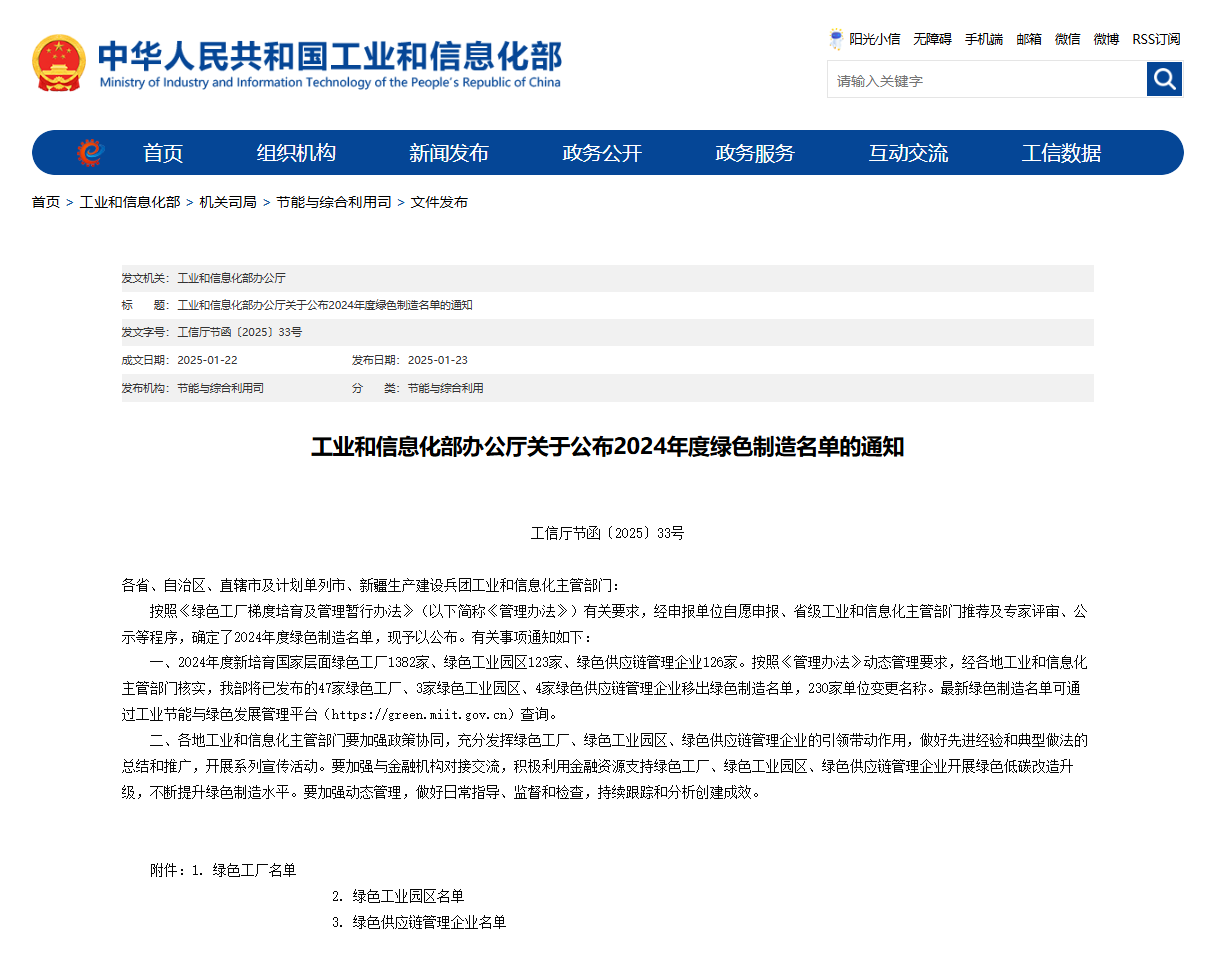Select 首页 in the navigation menu

point(162,152)
